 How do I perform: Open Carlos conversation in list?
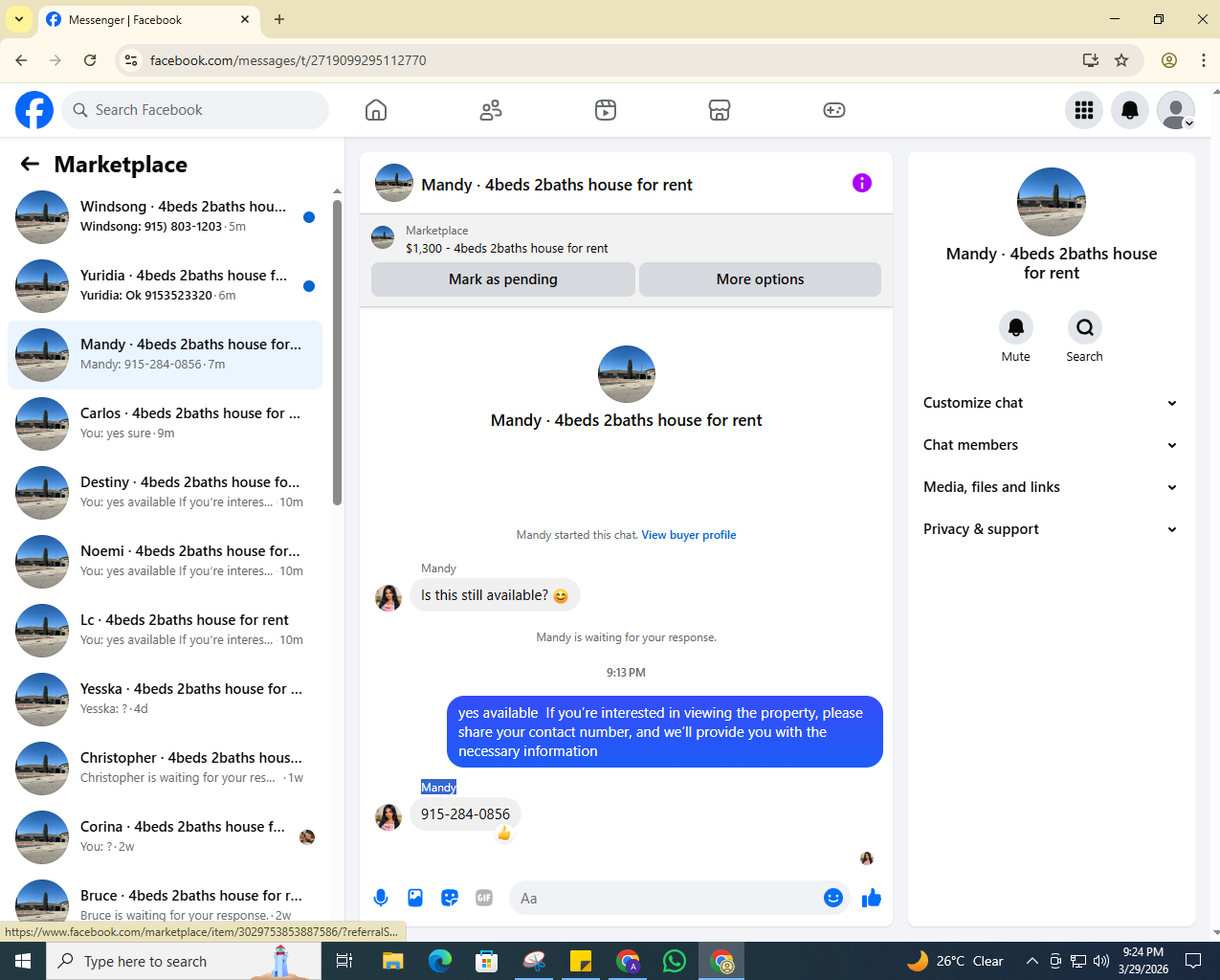click(x=165, y=424)
